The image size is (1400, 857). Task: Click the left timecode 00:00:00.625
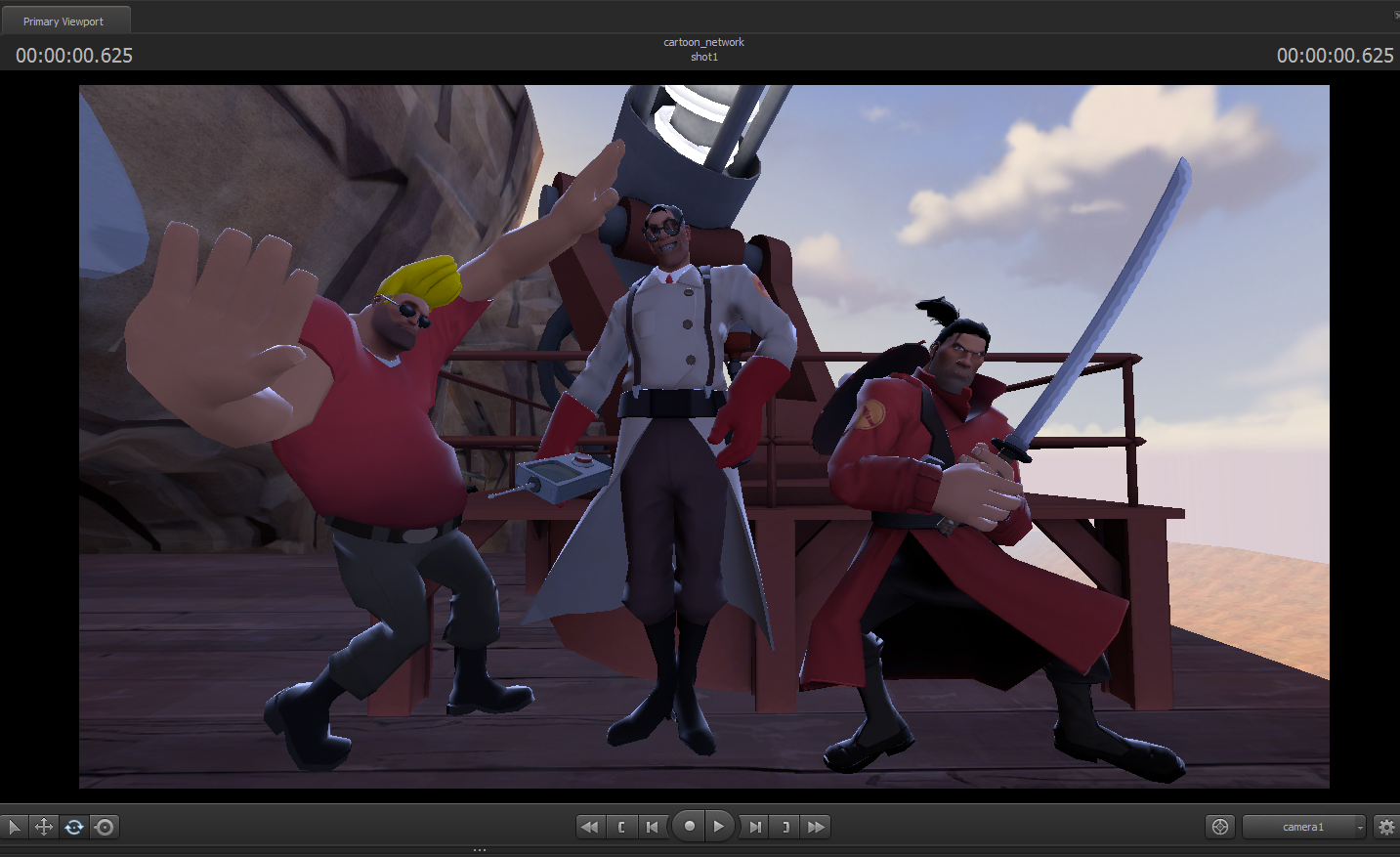[74, 56]
